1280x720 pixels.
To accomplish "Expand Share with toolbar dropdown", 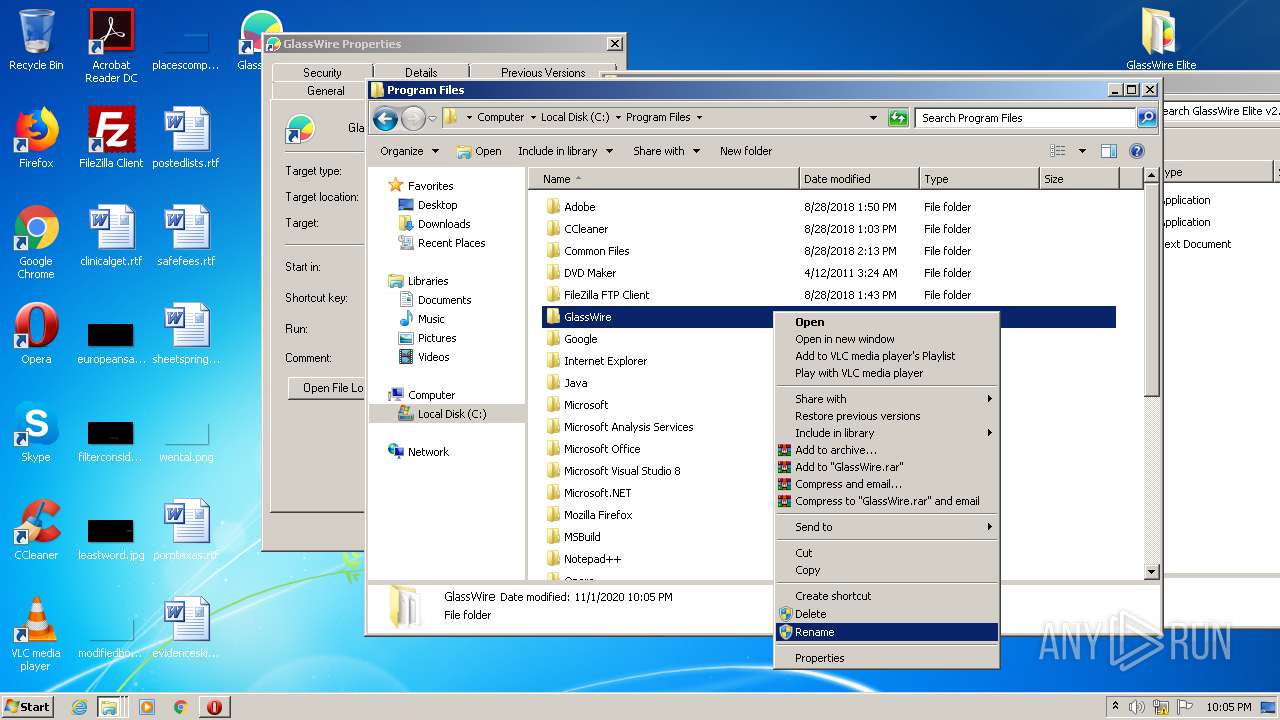I will pyautogui.click(x=665, y=151).
